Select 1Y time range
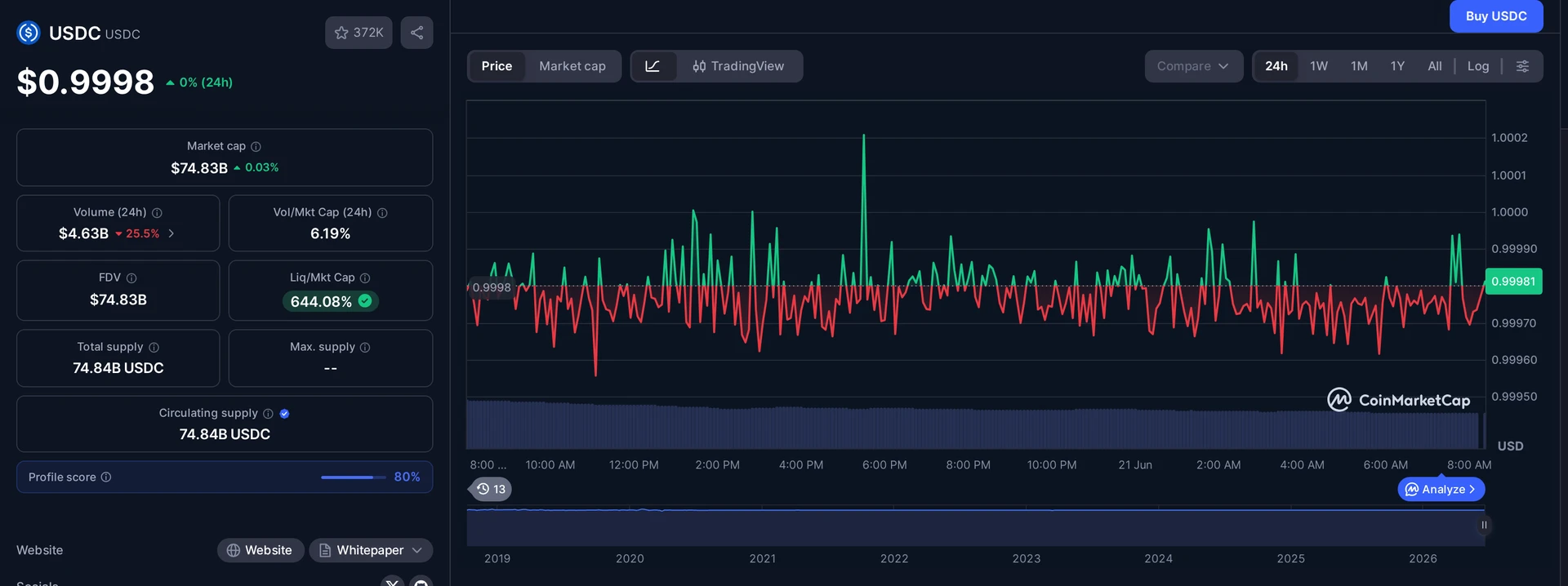Image resolution: width=1568 pixels, height=586 pixels. 1397,66
